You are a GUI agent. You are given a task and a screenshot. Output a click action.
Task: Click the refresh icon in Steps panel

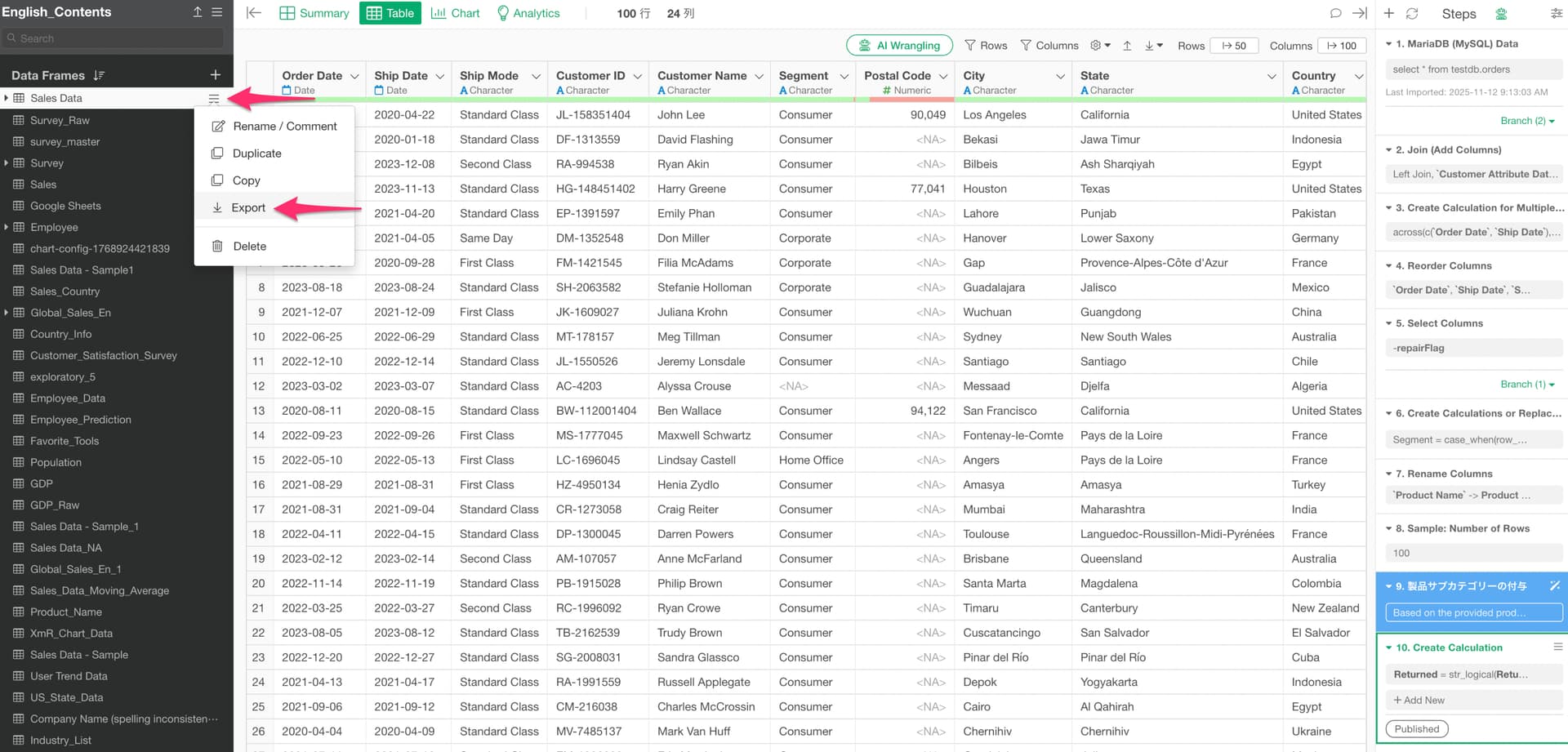point(1412,13)
